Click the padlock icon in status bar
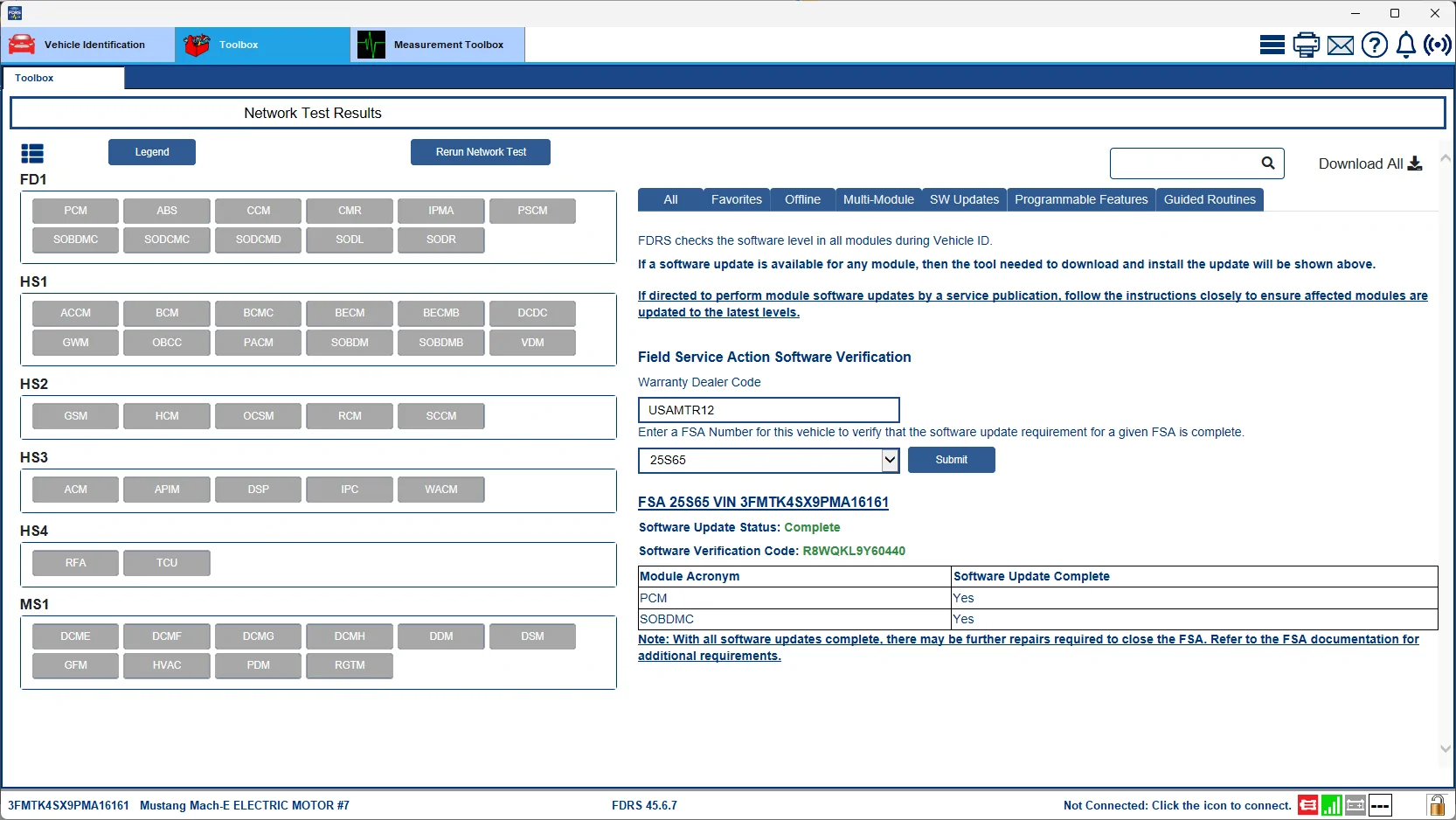1456x820 pixels. pyautogui.click(x=1436, y=804)
